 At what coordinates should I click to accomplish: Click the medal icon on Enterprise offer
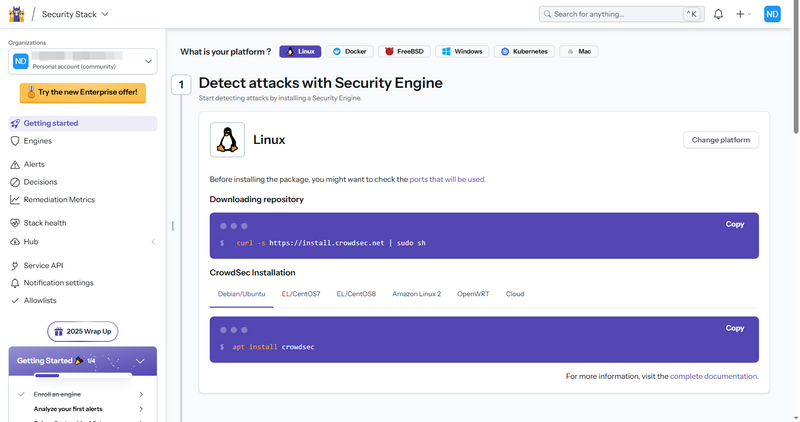click(31, 93)
